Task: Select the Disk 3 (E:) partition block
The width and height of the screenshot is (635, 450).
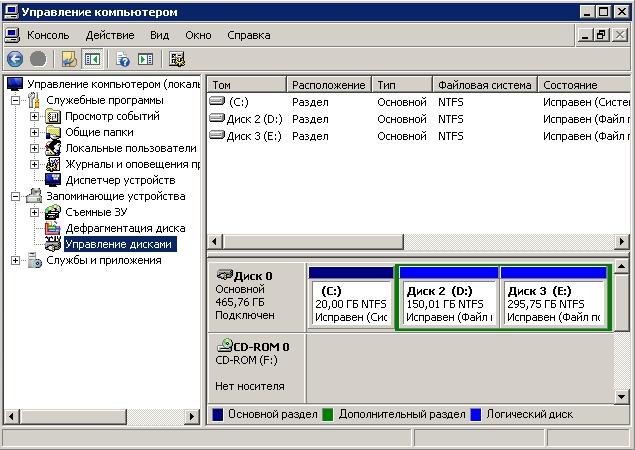Action: tap(553, 303)
